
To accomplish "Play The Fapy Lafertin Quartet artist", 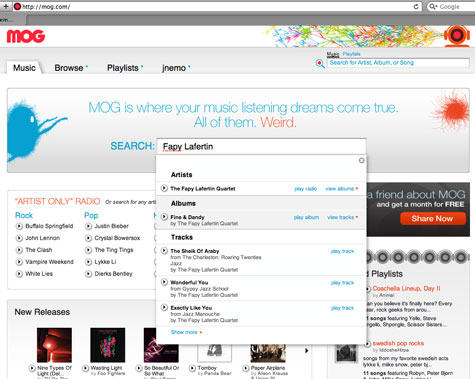I will tap(164, 188).
